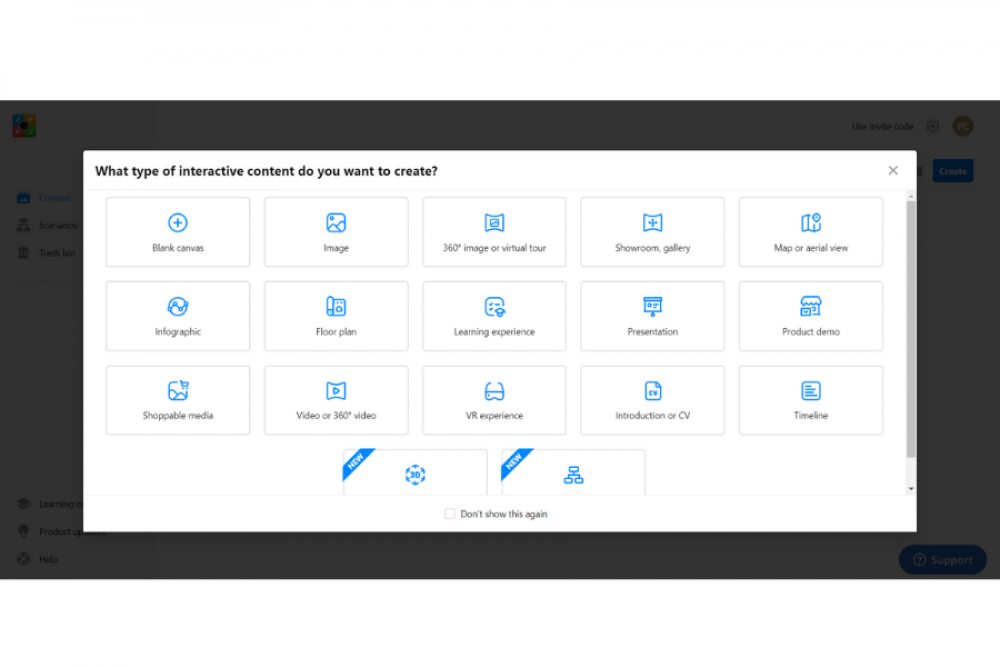The width and height of the screenshot is (1000, 667).
Task: Open the Support chat button
Action: (x=942, y=560)
